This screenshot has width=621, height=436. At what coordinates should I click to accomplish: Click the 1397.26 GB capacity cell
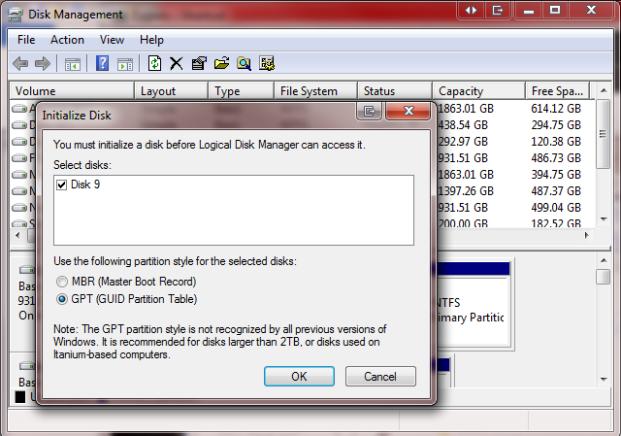[x=466, y=191]
